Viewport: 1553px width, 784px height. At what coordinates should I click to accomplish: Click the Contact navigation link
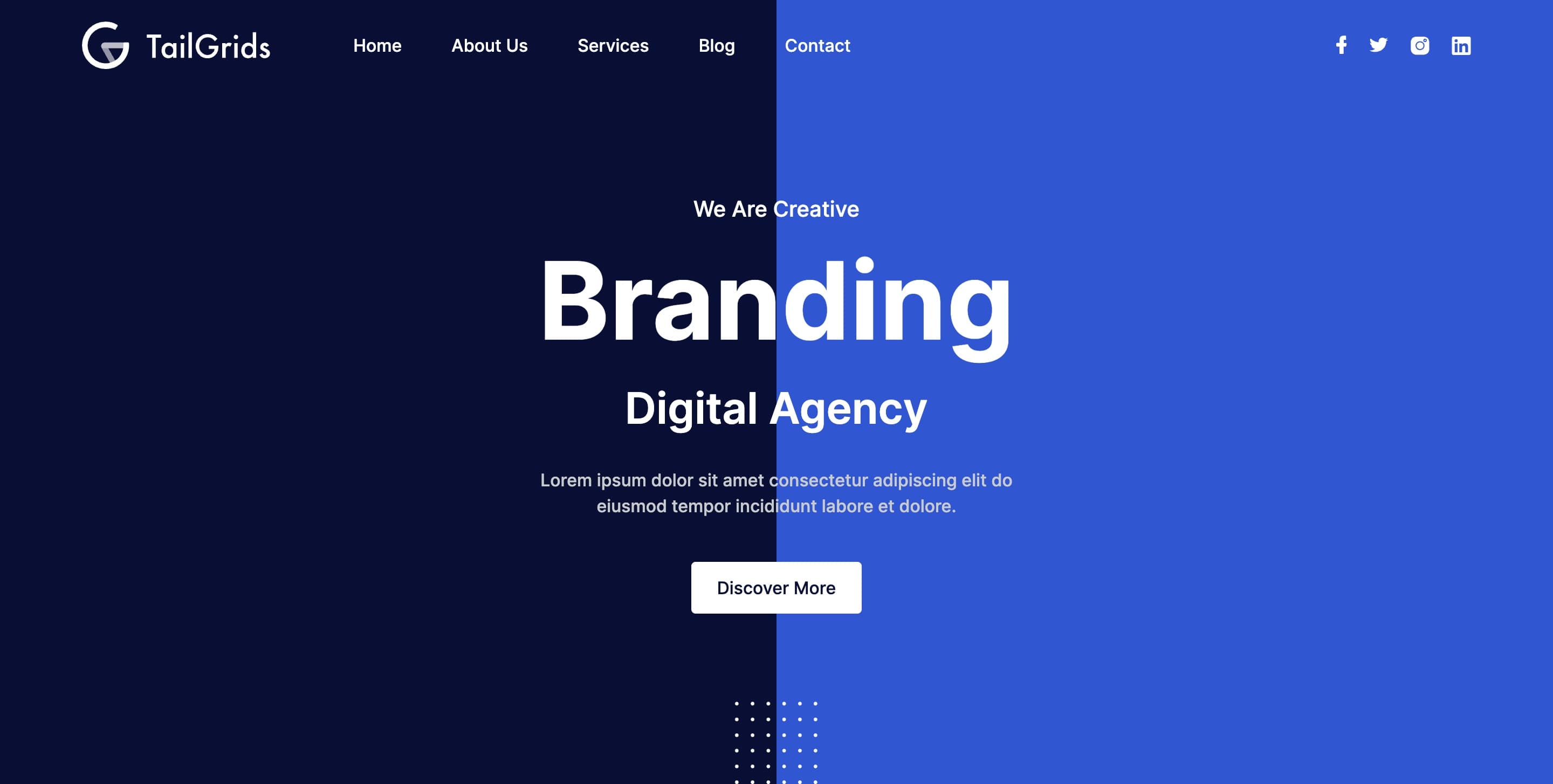817,45
